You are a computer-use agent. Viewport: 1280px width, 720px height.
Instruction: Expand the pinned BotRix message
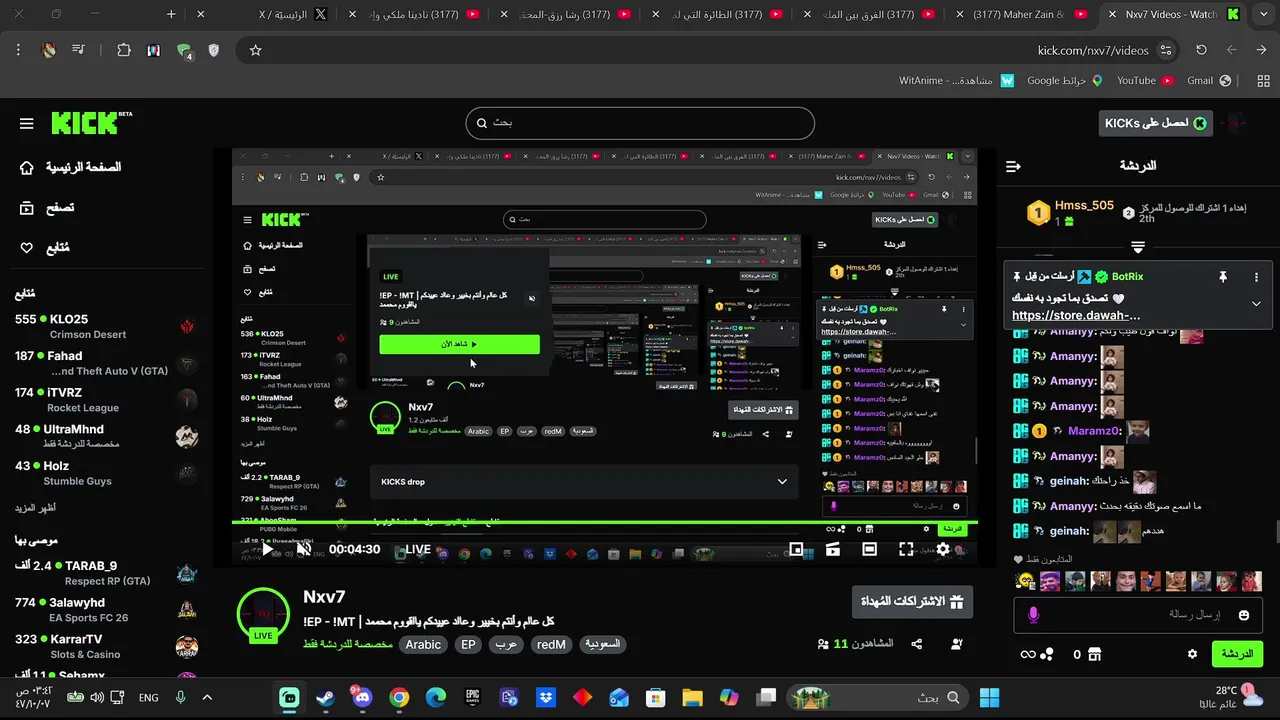[x=1256, y=304]
